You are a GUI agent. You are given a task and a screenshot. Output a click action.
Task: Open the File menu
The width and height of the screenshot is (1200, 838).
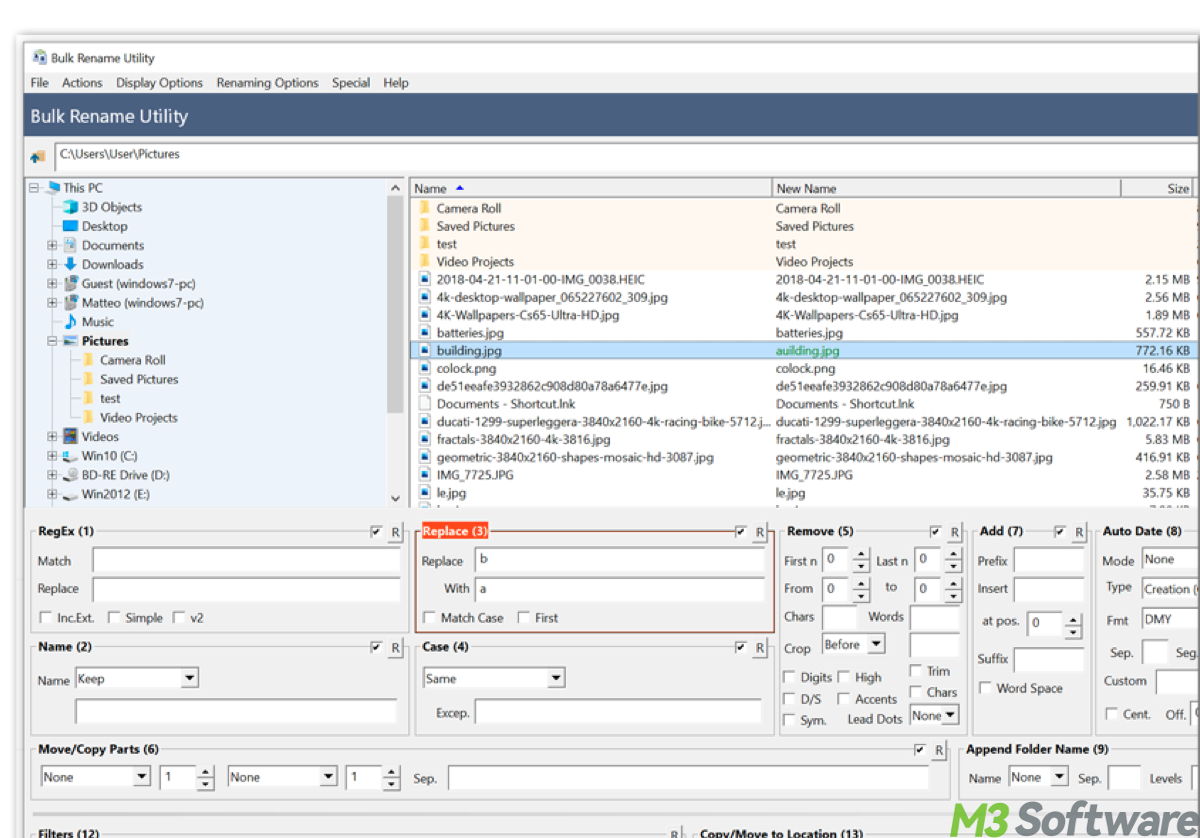pos(40,83)
